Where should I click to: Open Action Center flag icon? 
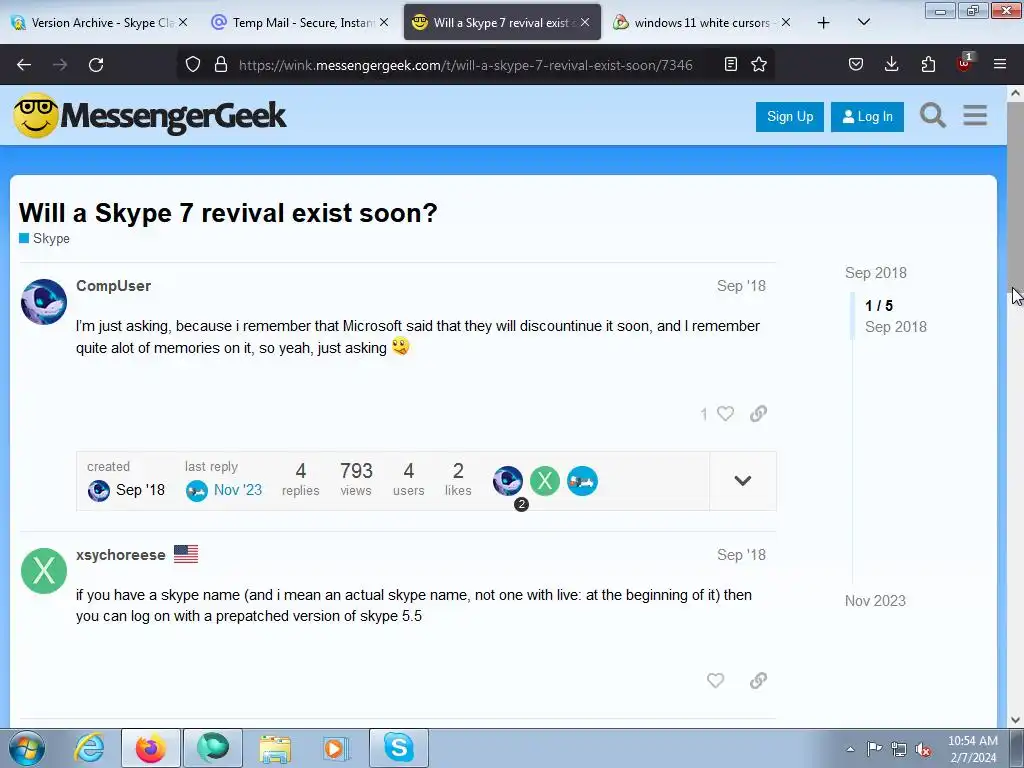(874, 748)
